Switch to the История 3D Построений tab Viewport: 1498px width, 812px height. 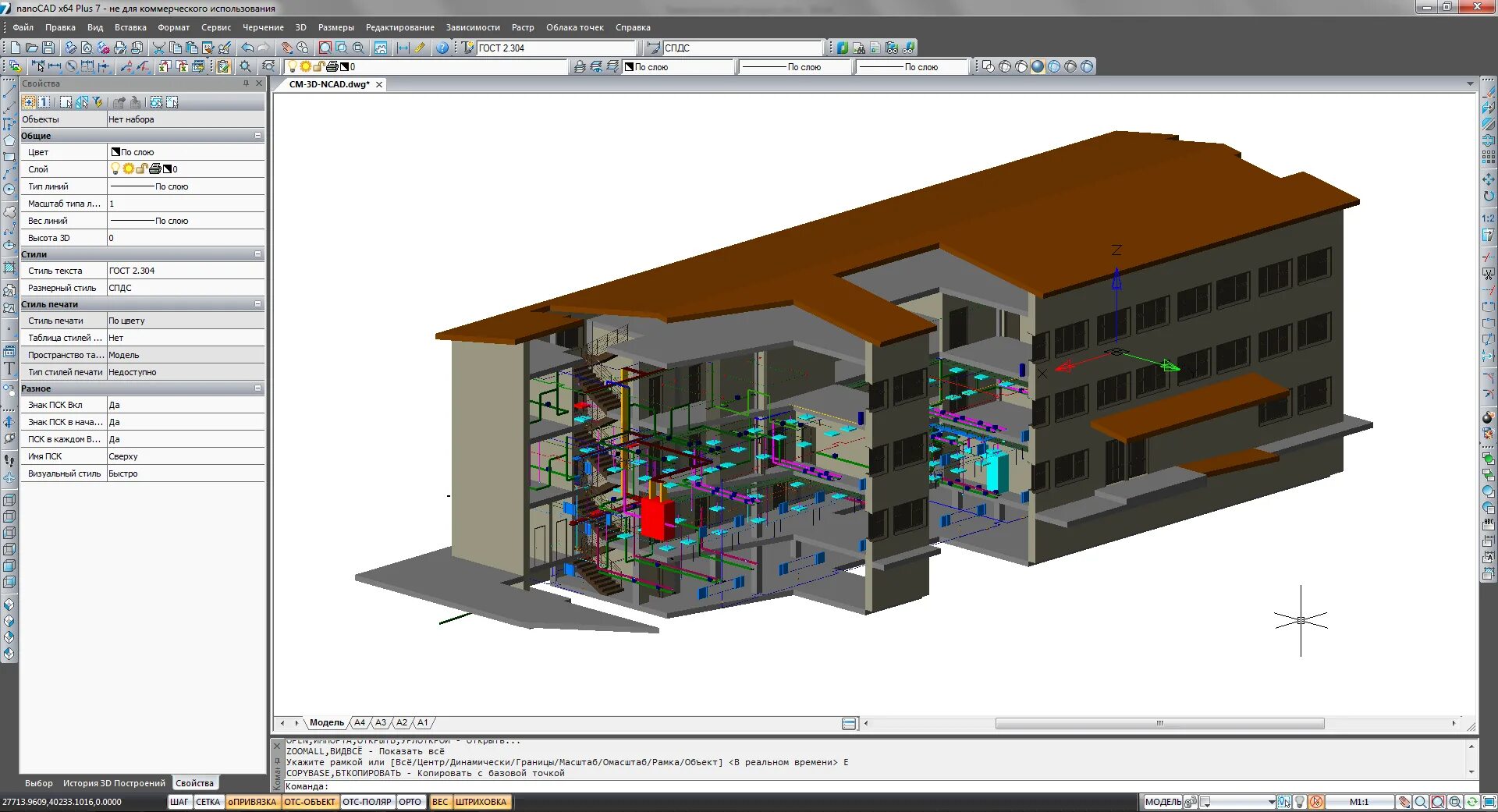click(114, 783)
